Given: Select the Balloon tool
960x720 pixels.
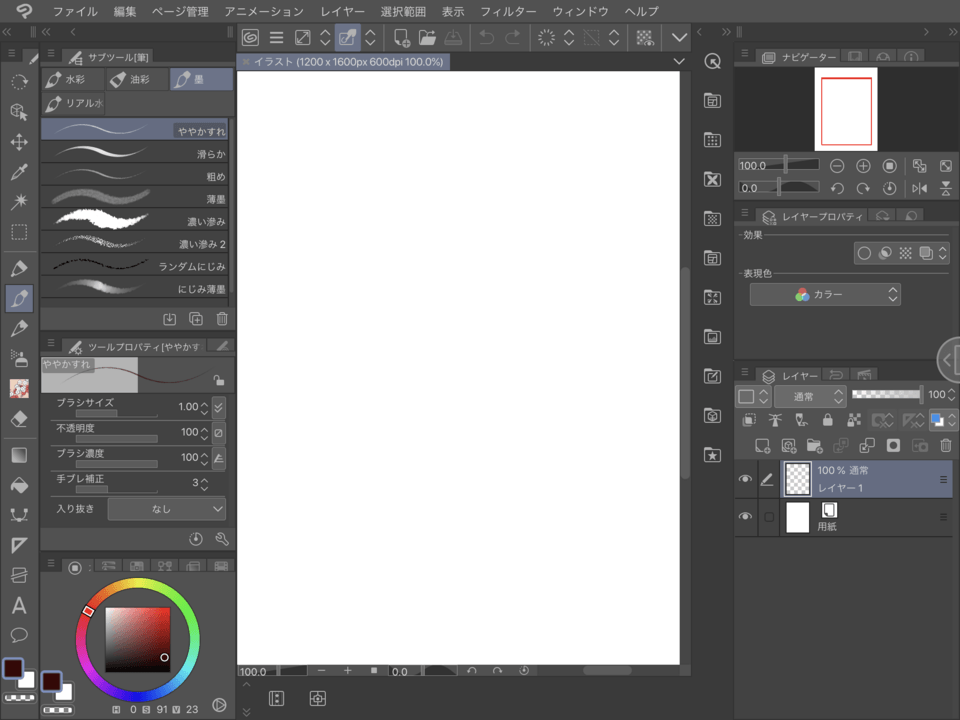Looking at the screenshot, I should (19, 635).
